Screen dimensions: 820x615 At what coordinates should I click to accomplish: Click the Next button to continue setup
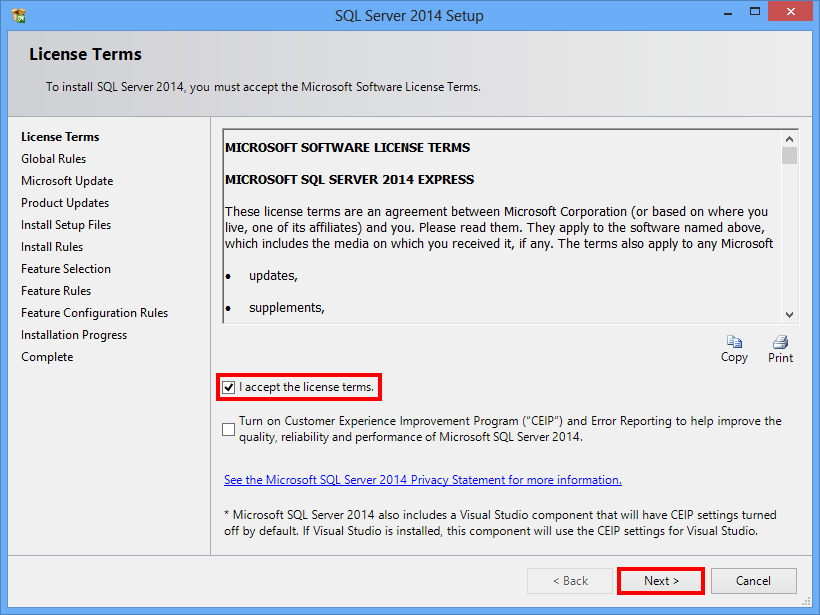pos(660,581)
